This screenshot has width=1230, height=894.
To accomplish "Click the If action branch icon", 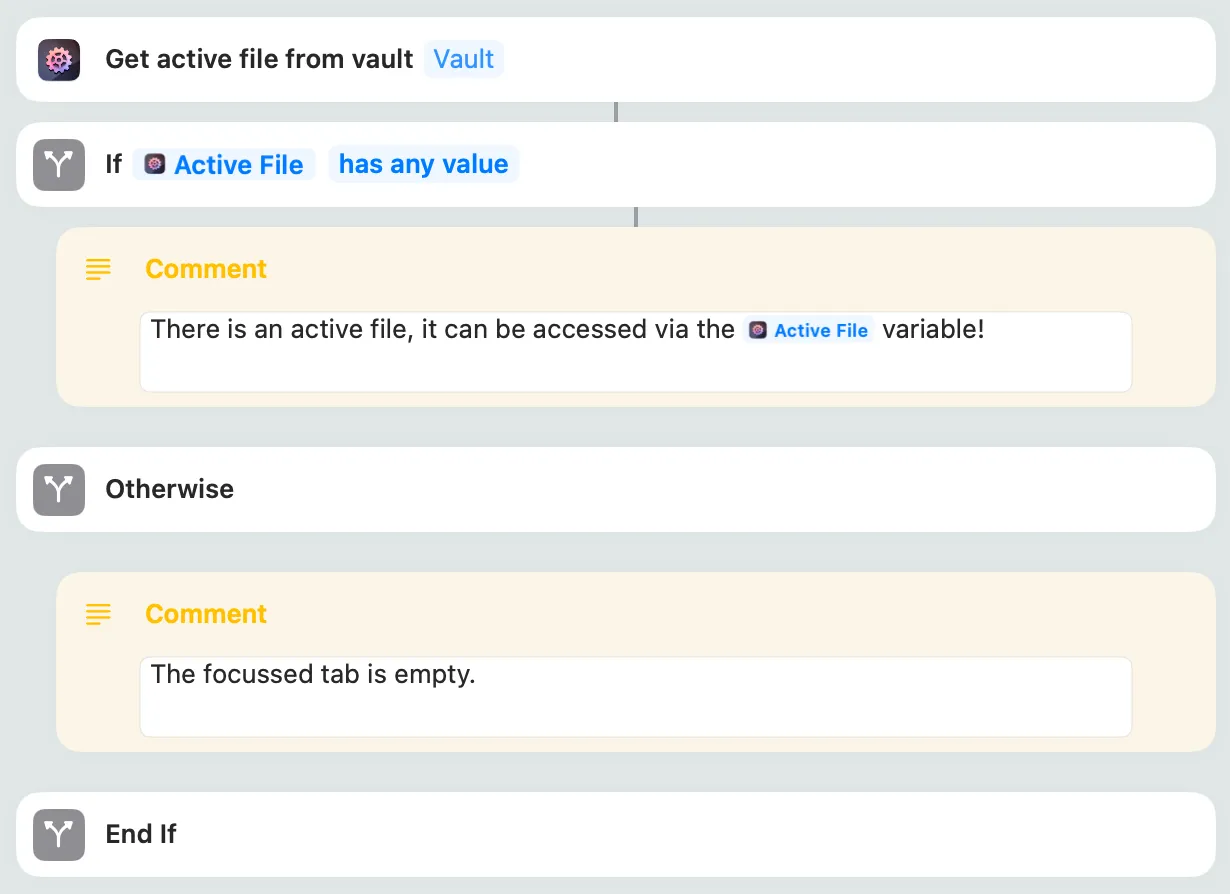I will tap(59, 165).
